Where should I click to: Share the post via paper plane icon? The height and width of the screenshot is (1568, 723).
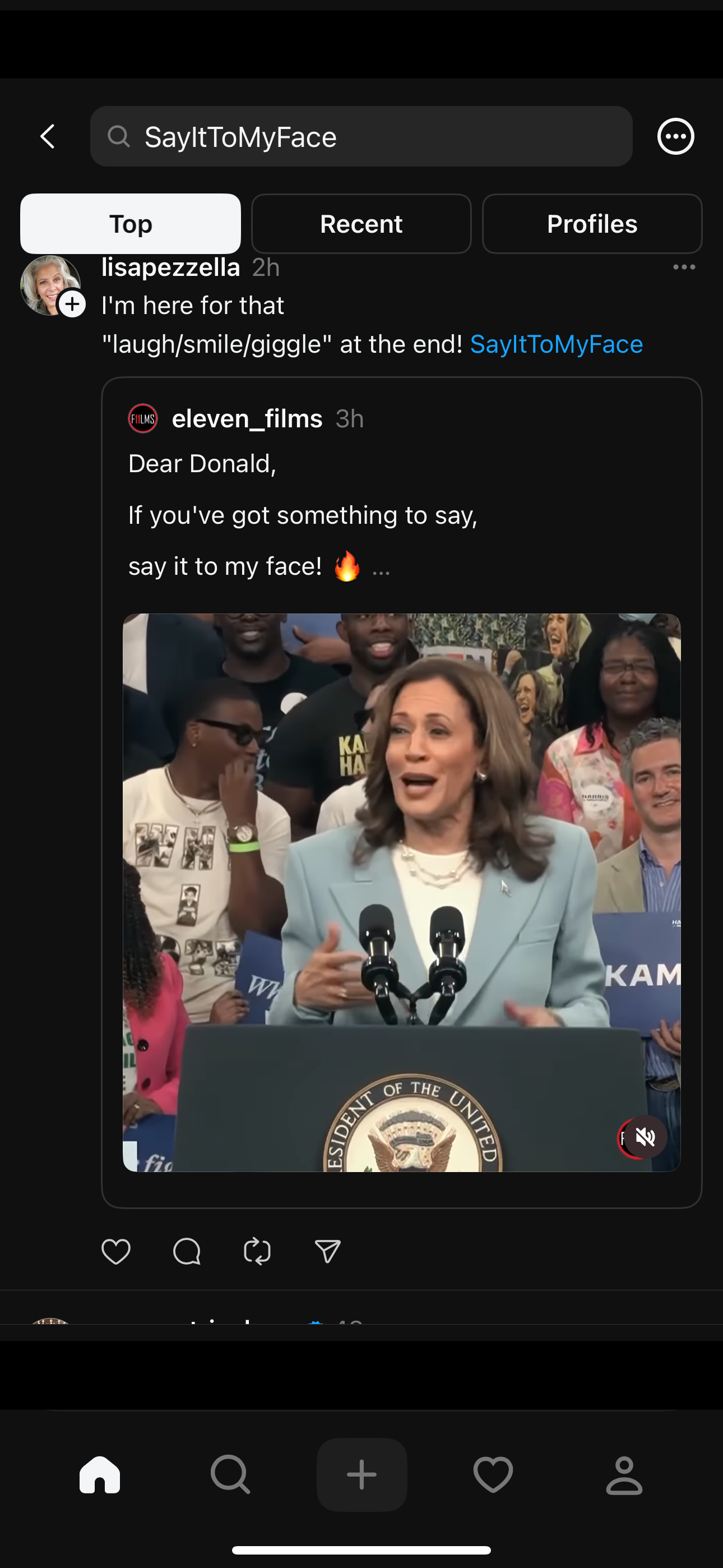pyautogui.click(x=327, y=1252)
